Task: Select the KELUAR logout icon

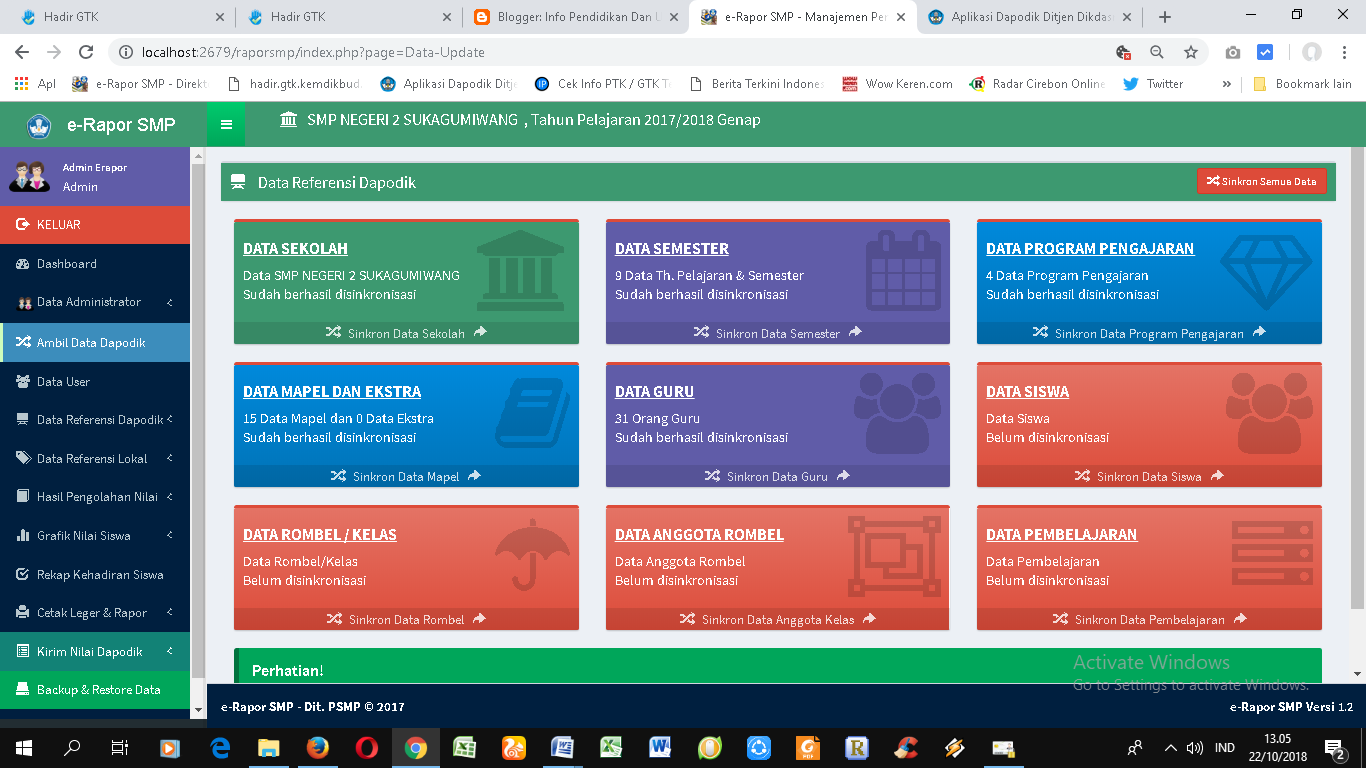Action: [23, 226]
